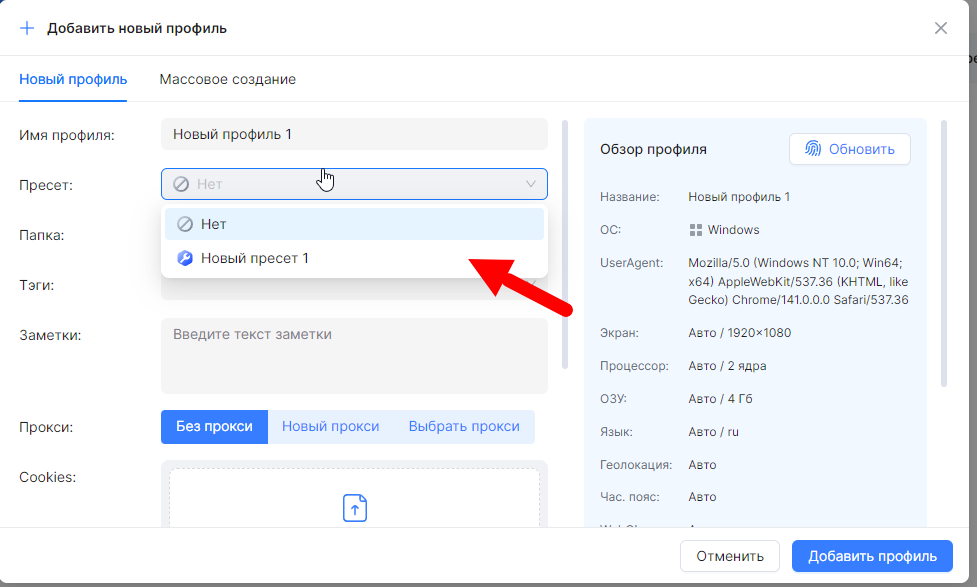Focus the Заметки notes text area
Viewport: 977px width, 587px height.
coord(354,356)
